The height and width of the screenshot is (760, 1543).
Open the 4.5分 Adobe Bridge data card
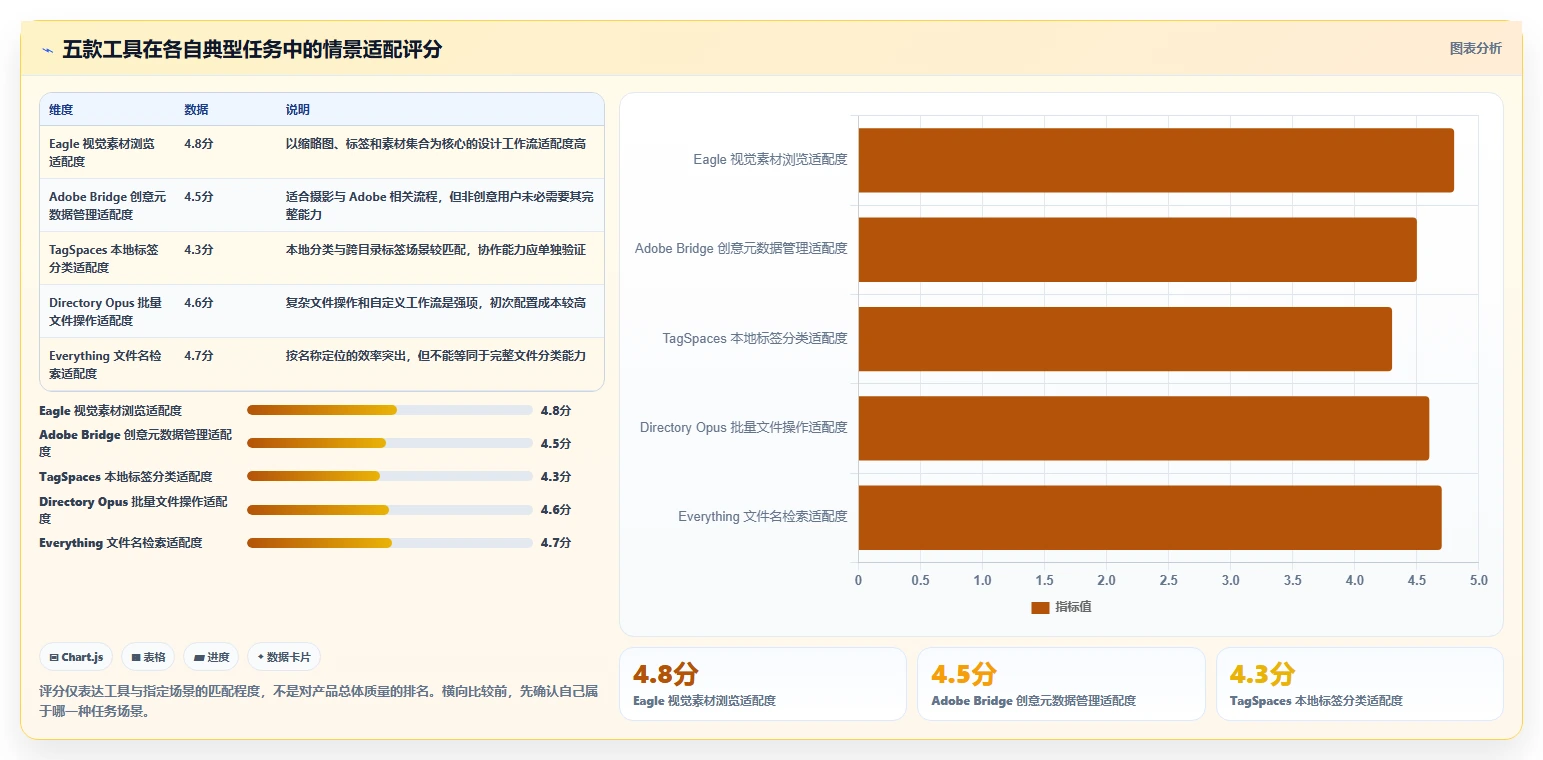(x=1061, y=684)
